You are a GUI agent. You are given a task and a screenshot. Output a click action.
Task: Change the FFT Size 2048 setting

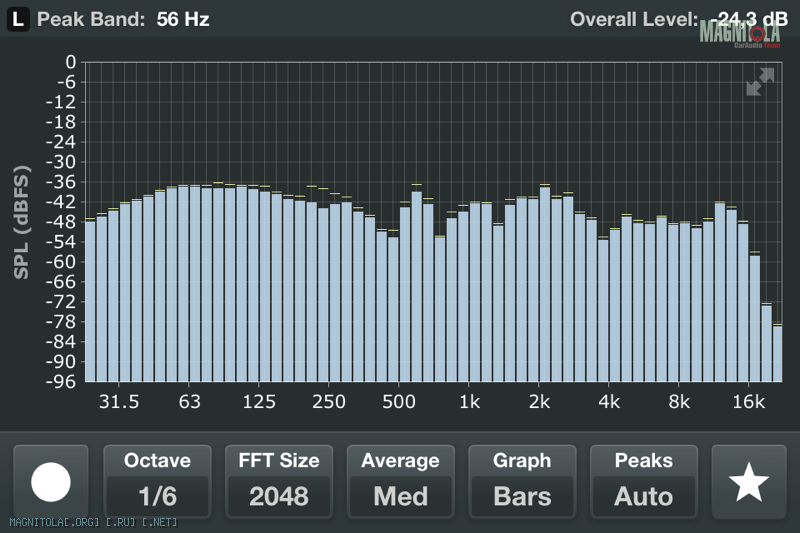tap(279, 482)
